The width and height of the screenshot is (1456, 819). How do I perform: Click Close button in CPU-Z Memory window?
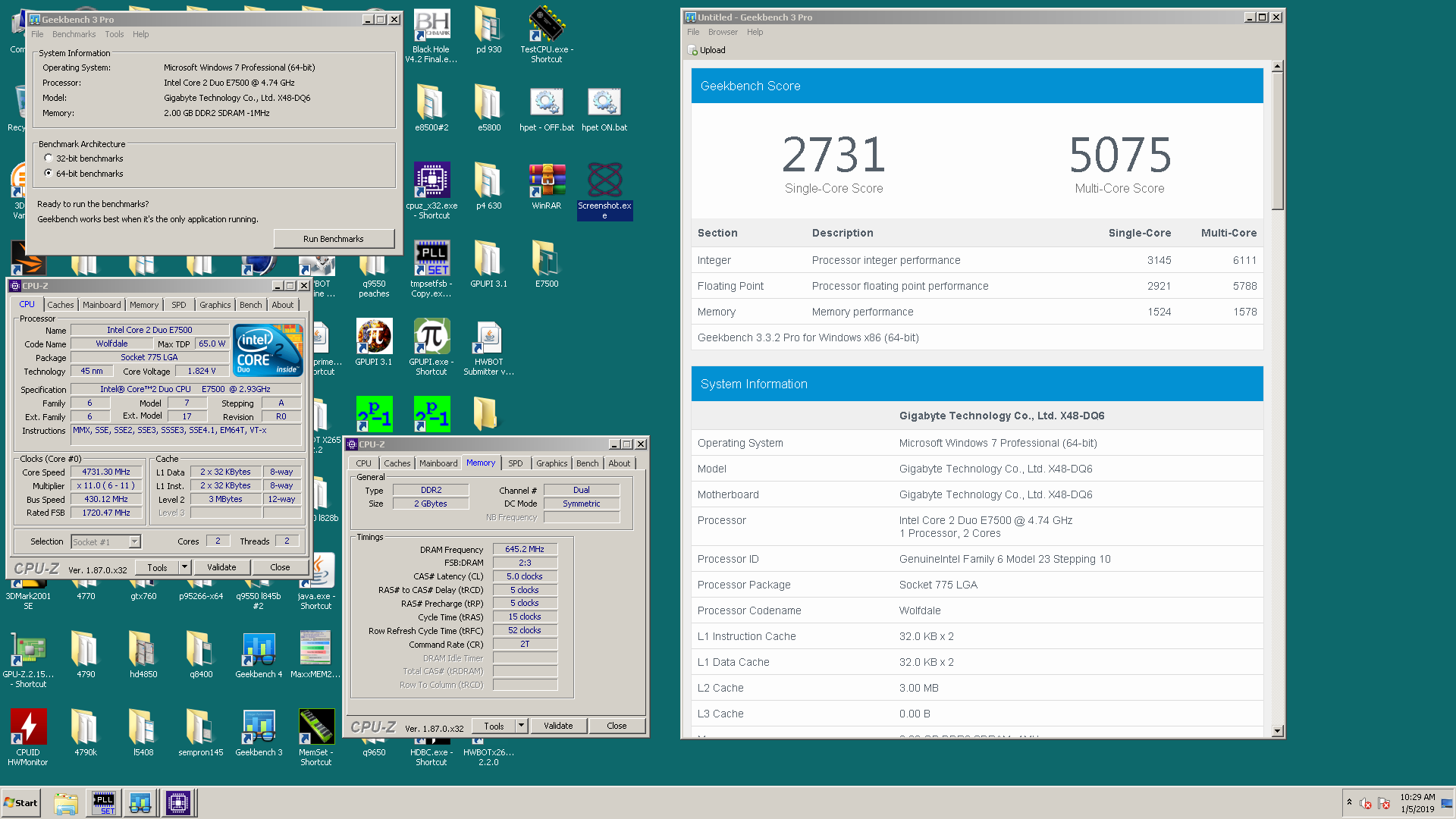pos(617,726)
